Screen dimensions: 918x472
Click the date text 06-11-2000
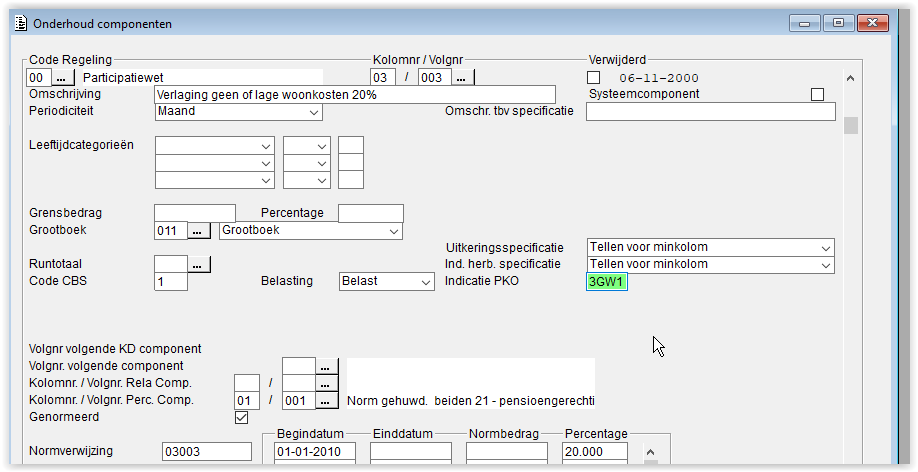click(659, 78)
